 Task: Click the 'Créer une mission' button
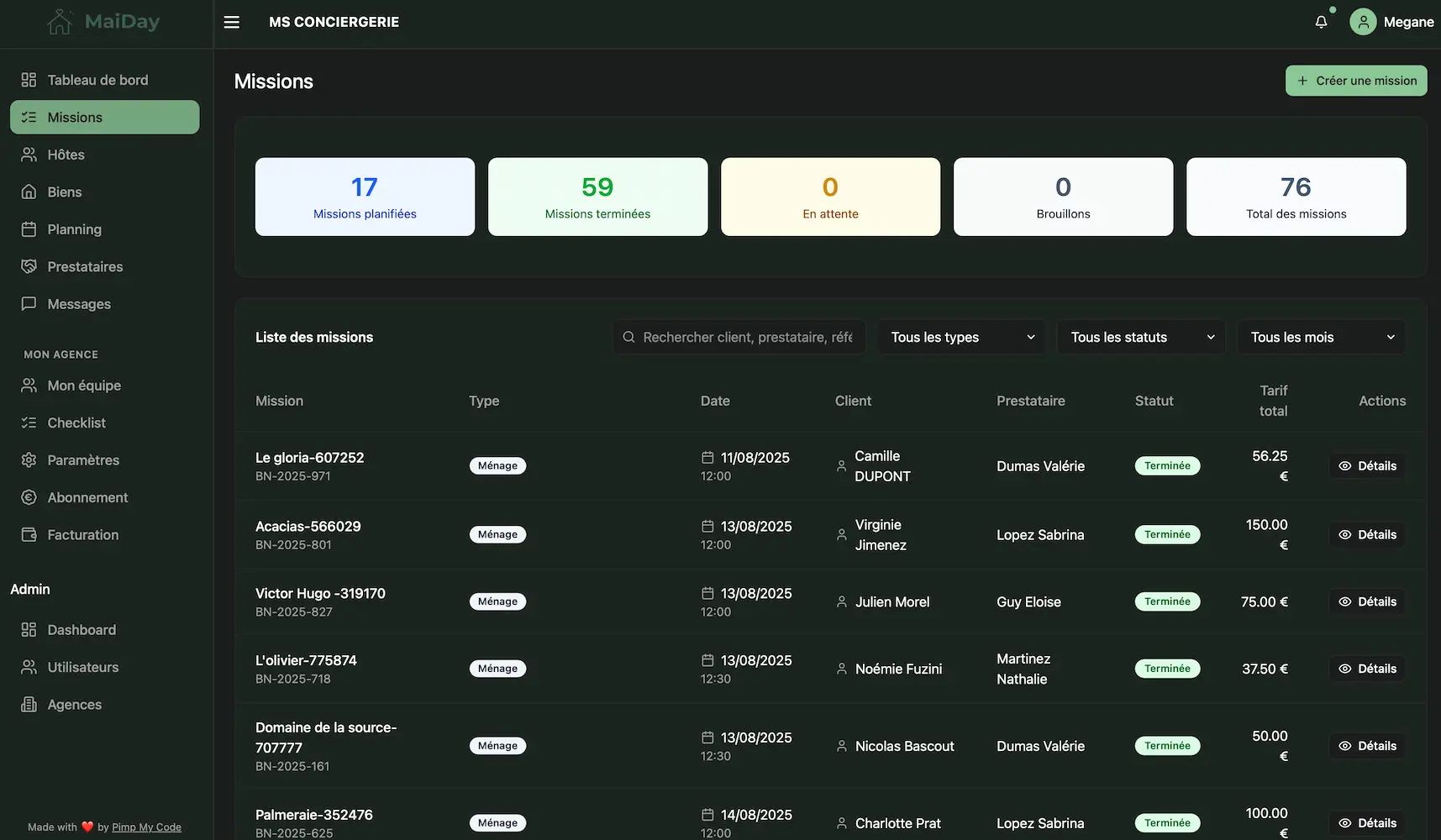click(x=1356, y=81)
